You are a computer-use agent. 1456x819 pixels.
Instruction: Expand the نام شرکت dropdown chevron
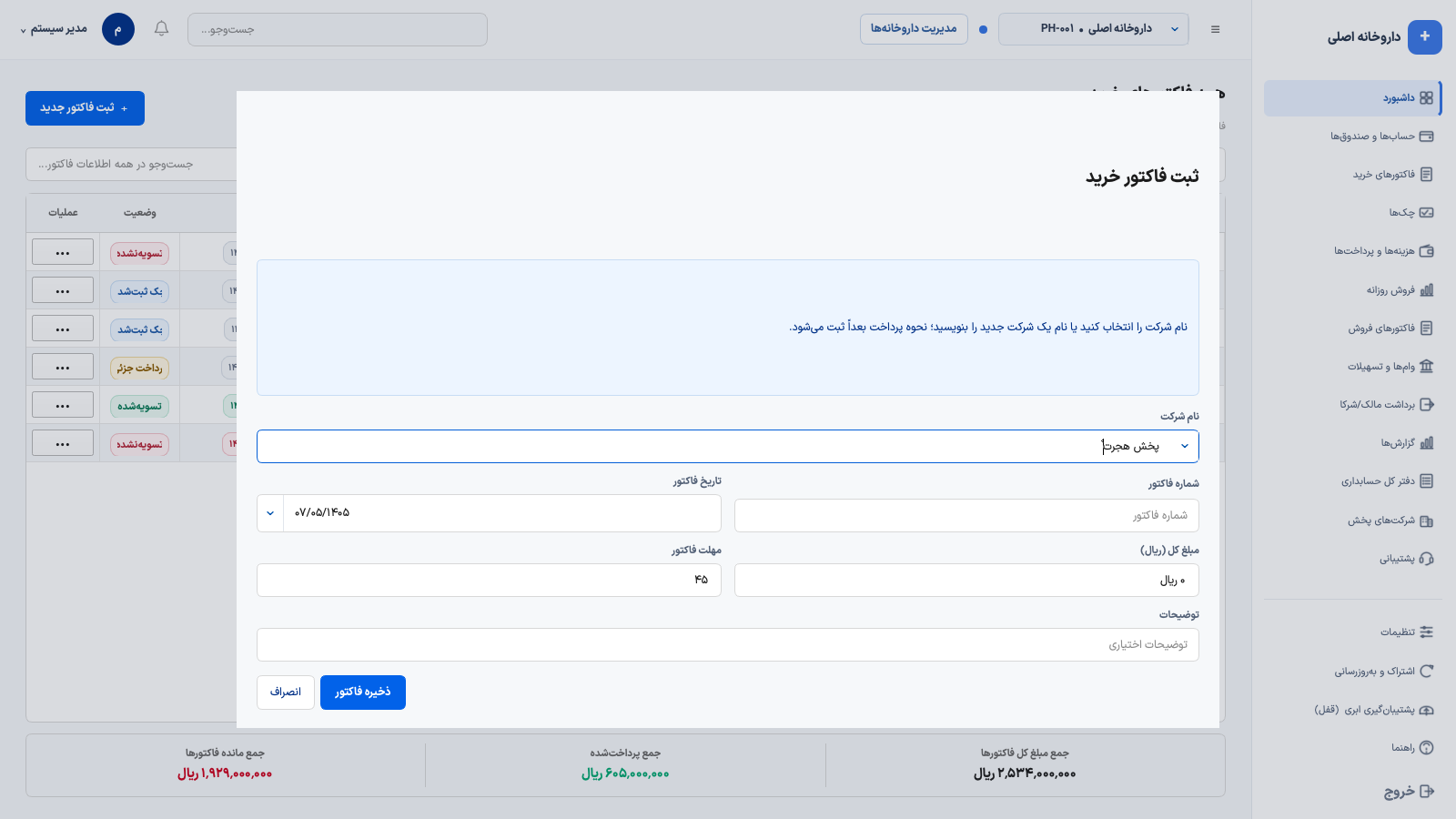(x=1184, y=446)
